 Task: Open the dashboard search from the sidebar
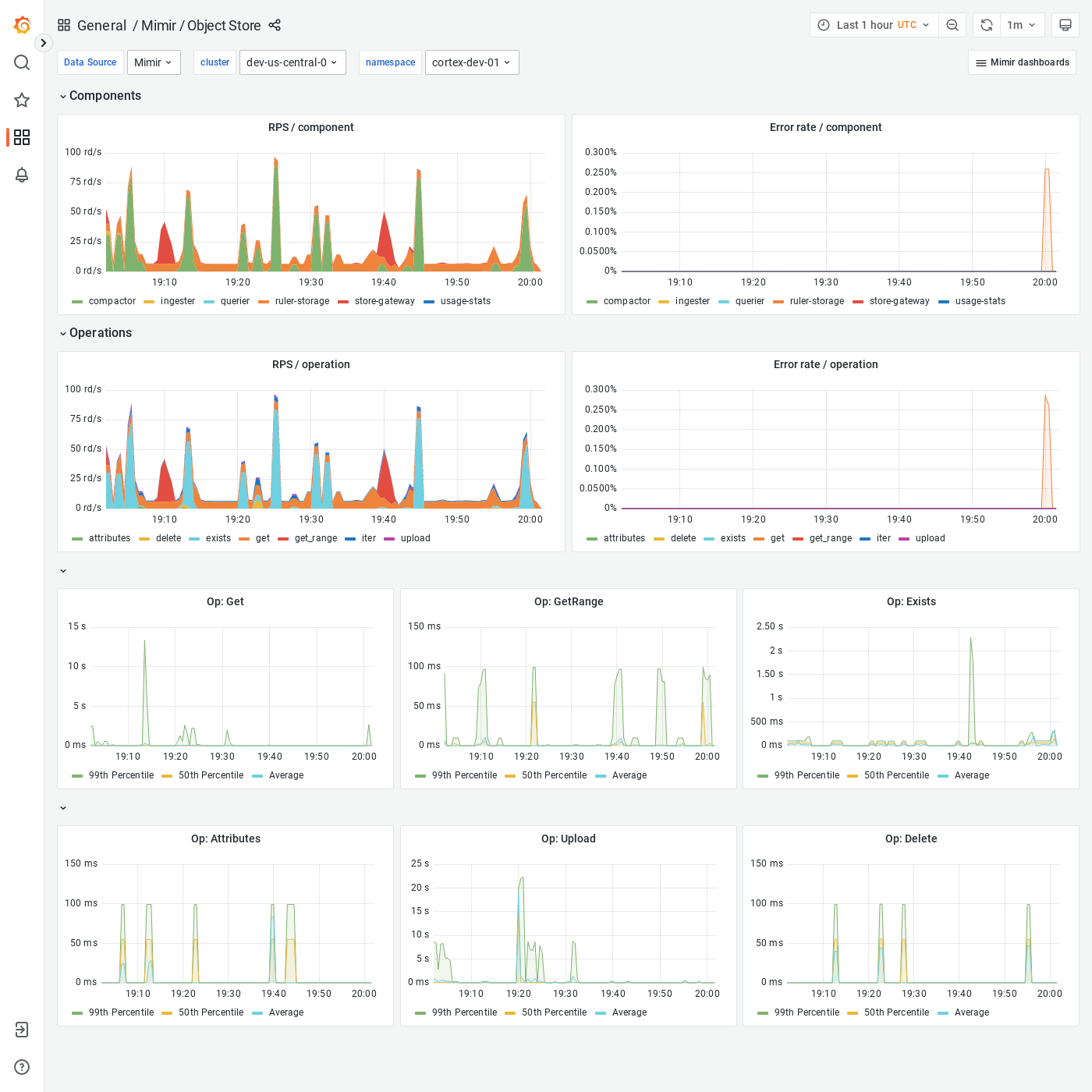[21, 62]
